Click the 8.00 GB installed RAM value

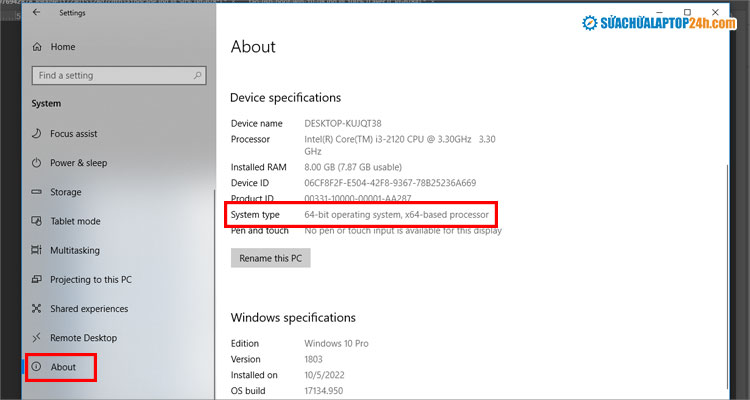tap(353, 167)
